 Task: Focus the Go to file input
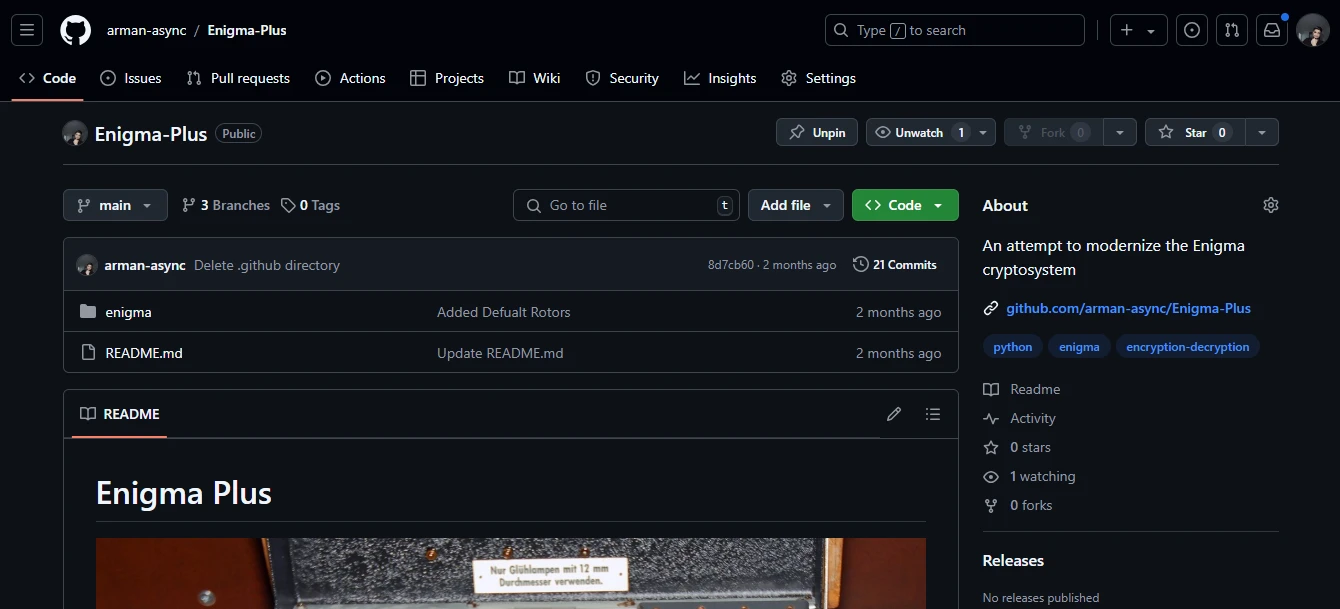click(x=627, y=205)
